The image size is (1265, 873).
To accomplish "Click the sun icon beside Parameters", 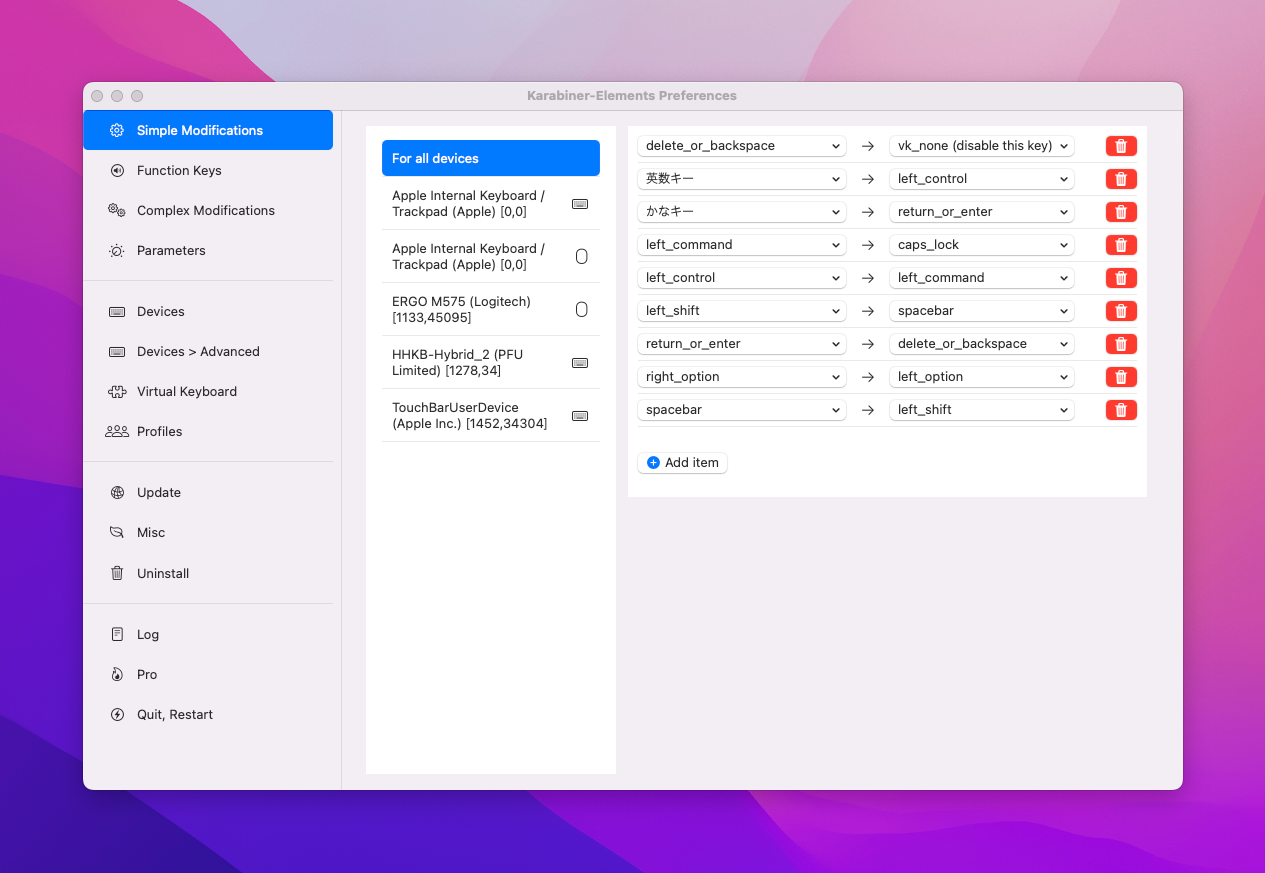I will pos(117,250).
